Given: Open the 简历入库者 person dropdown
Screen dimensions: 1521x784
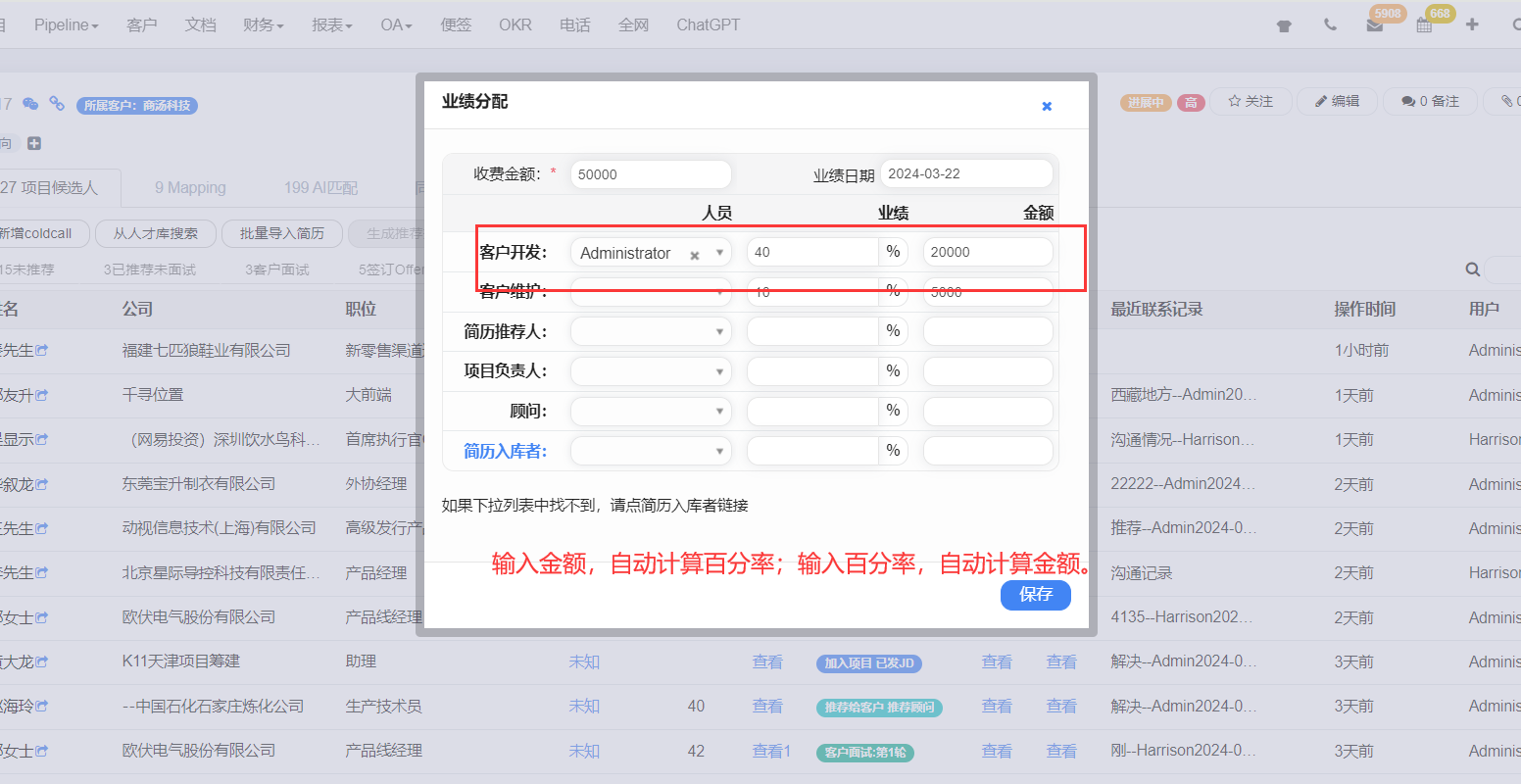Looking at the screenshot, I should click(651, 451).
